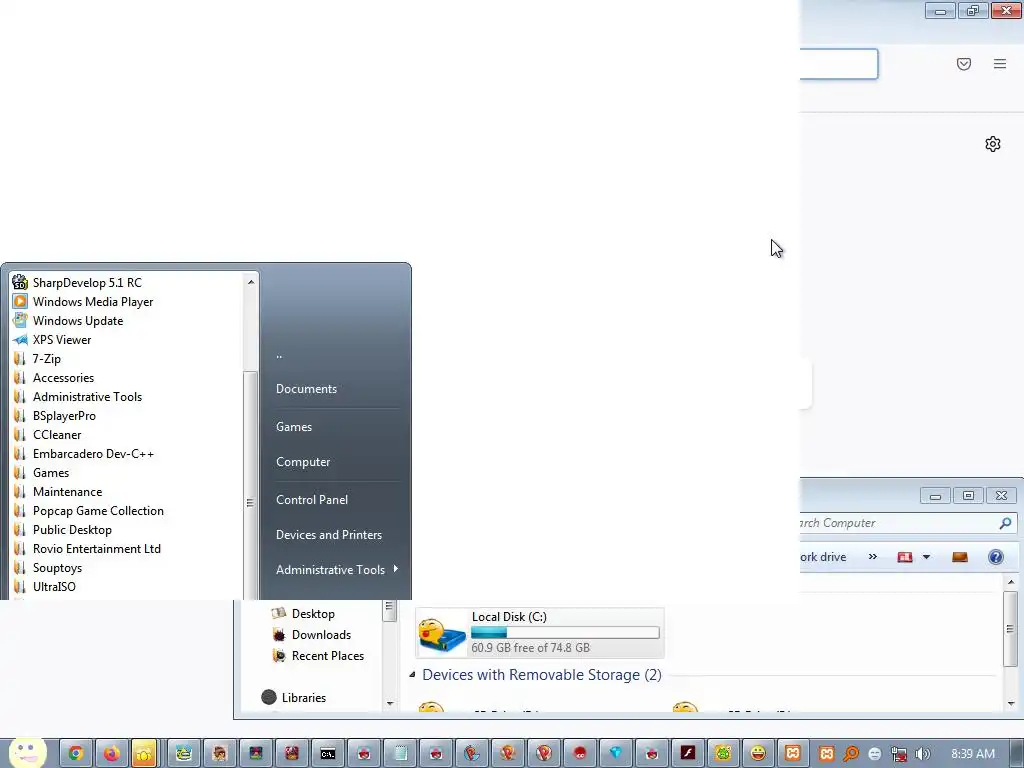Select Downloads in Explorer navigation pane
1024x768 pixels.
click(x=312, y=635)
